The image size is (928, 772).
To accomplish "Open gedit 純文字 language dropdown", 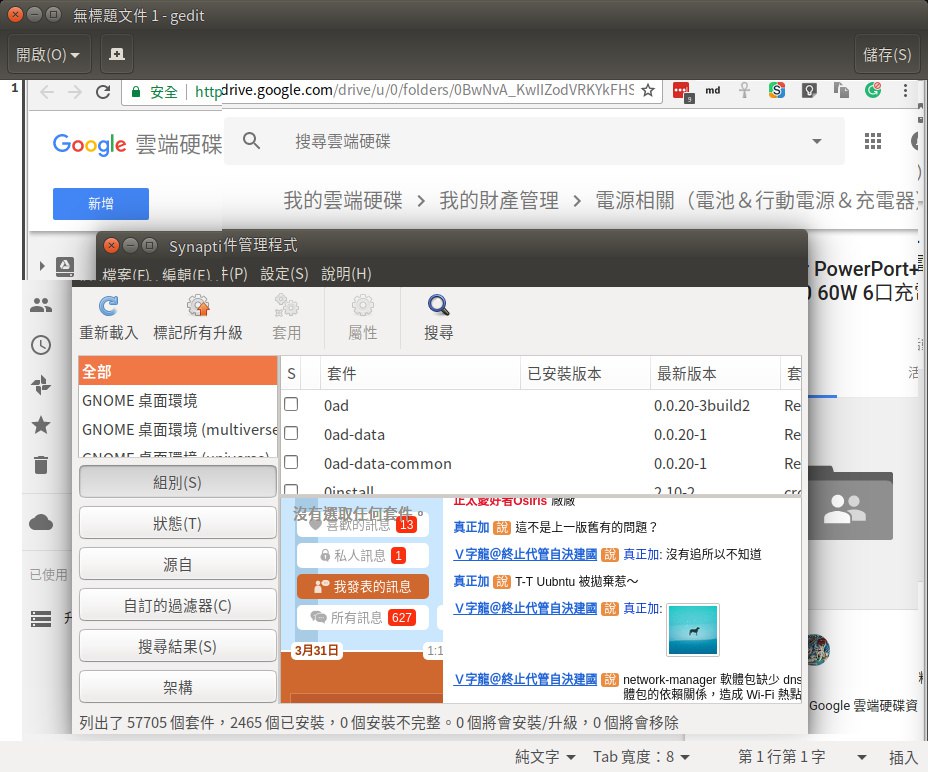I will (x=545, y=757).
